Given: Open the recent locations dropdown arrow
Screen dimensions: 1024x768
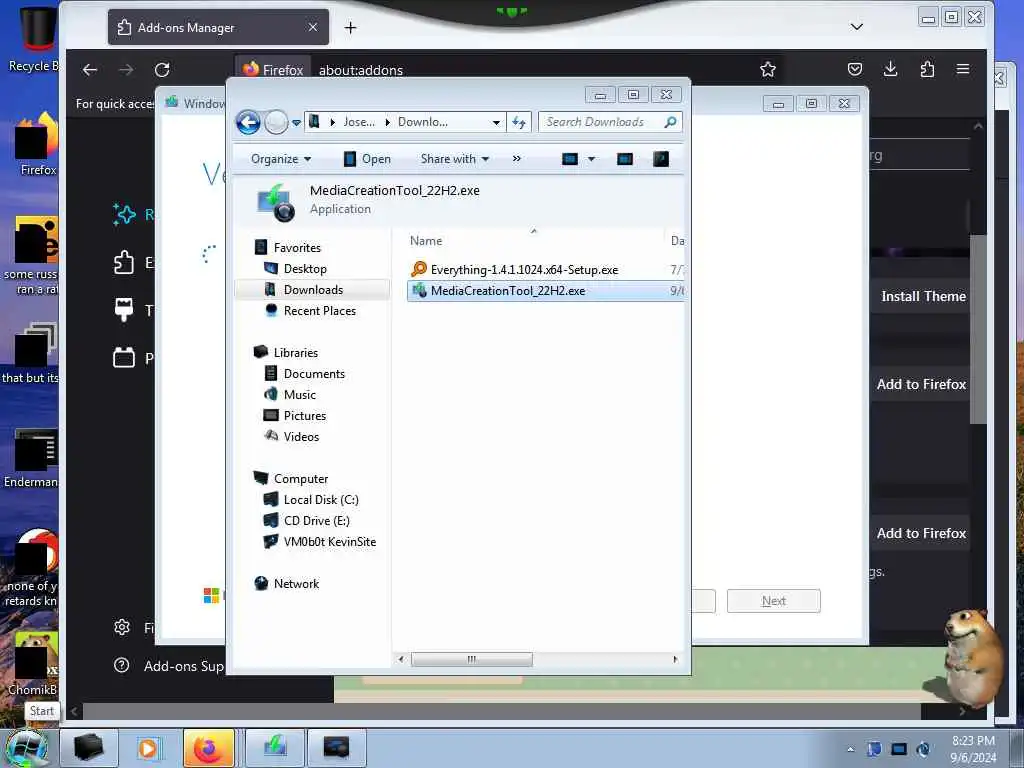Looking at the screenshot, I should point(296,123).
